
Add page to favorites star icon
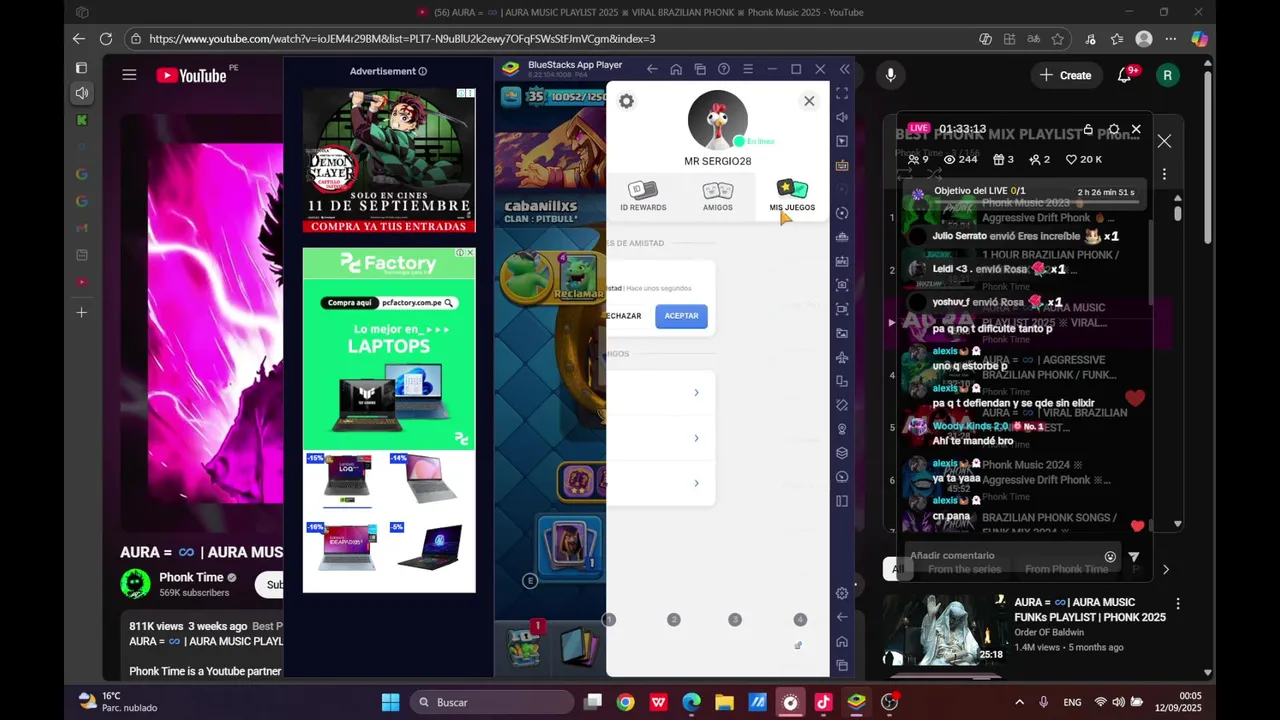coord(1058,39)
